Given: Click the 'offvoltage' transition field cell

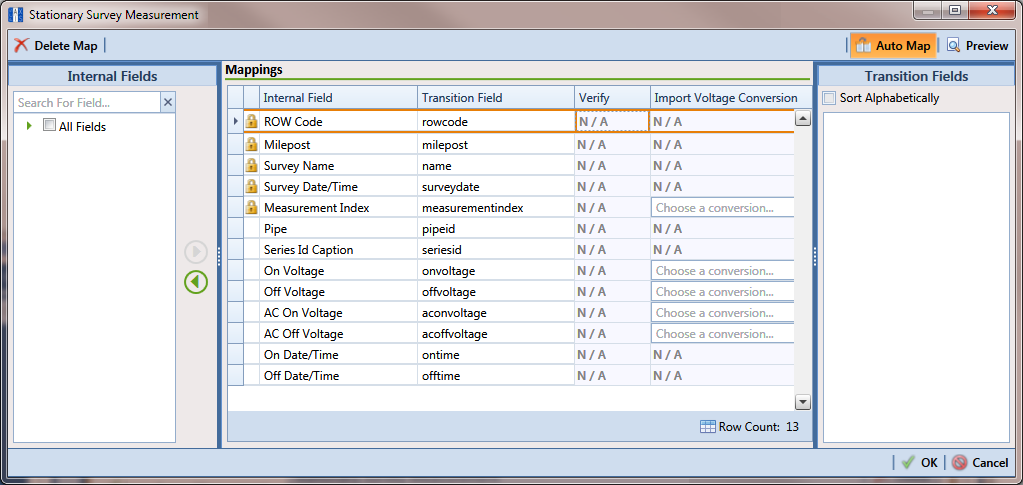Looking at the screenshot, I should (x=496, y=291).
